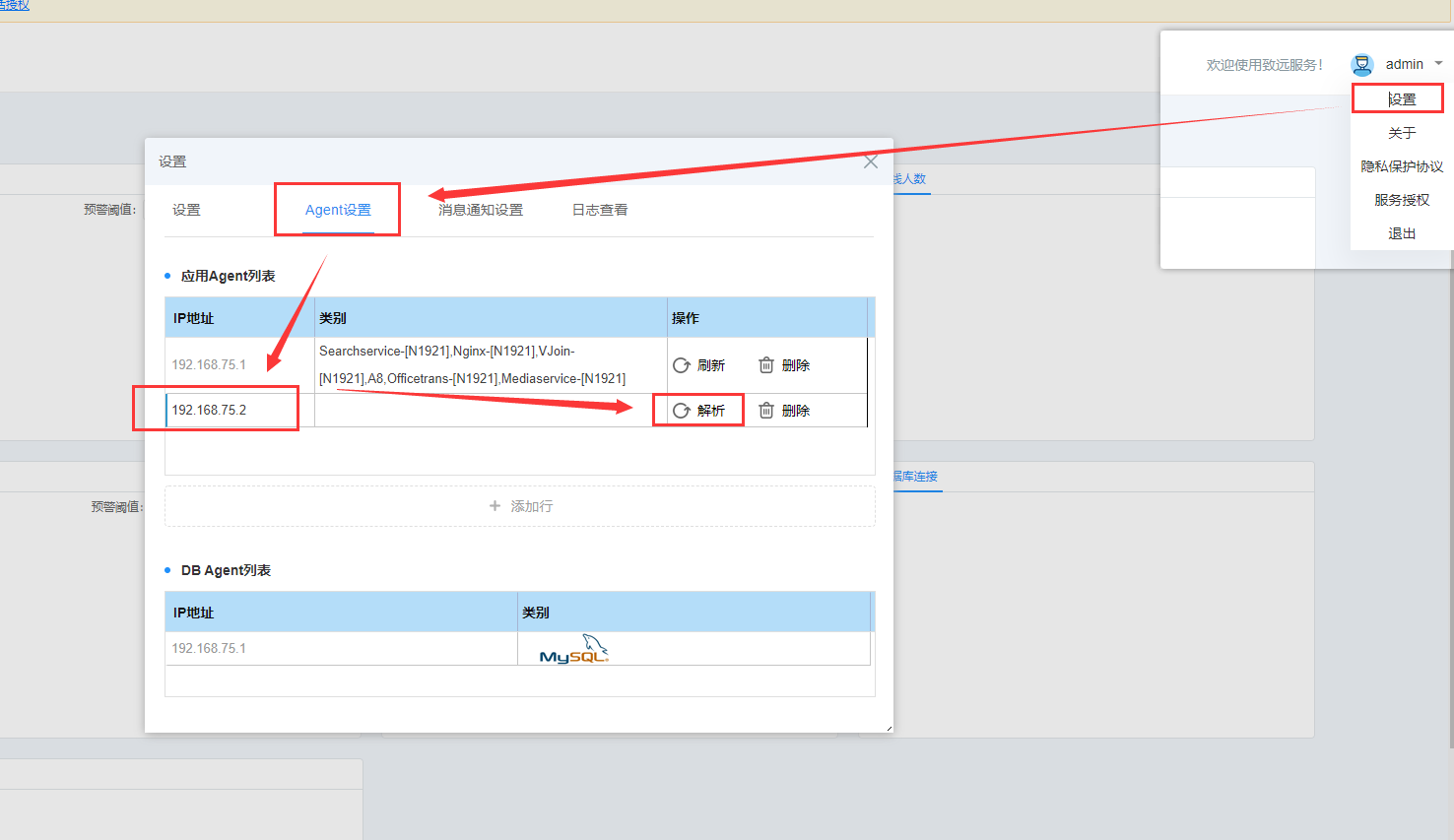Viewport: 1454px width, 840px height.
Task: Select 设置 in the admin menu
Action: [x=1402, y=99]
